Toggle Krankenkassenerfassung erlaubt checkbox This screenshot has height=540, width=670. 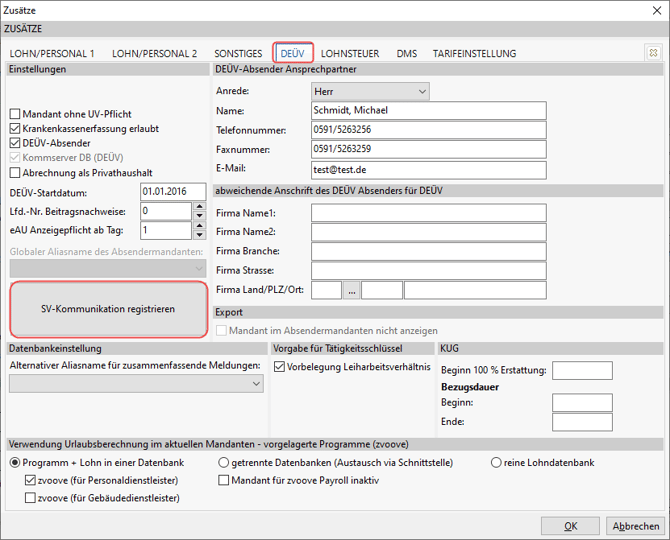point(15,129)
